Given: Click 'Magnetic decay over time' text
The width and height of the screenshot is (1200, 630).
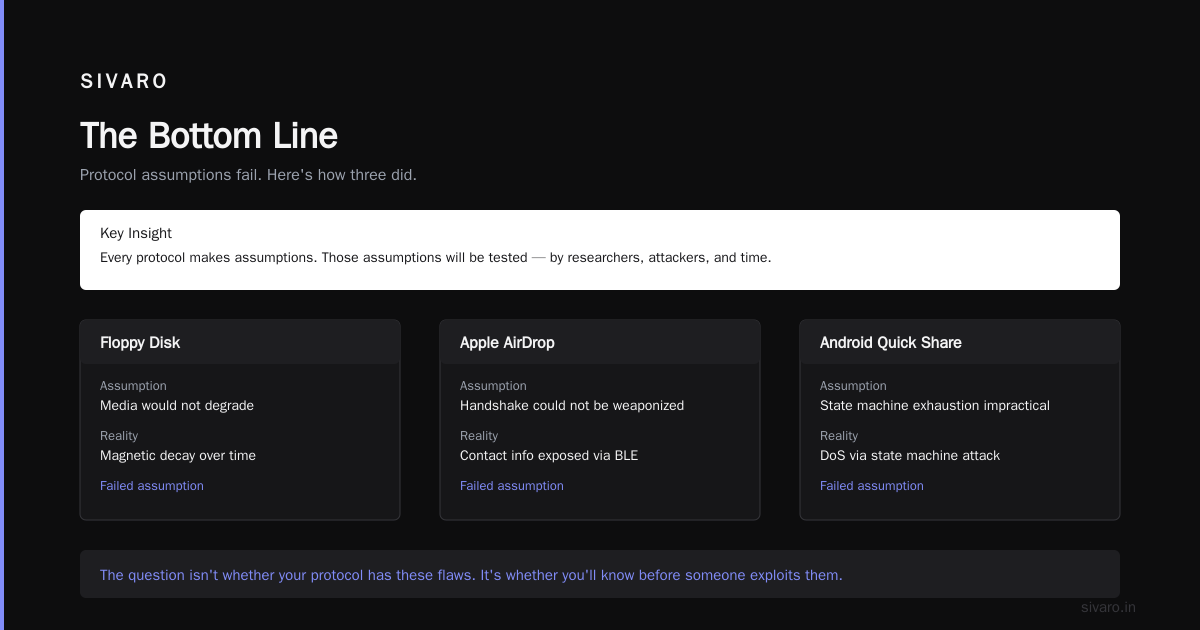Looking at the screenshot, I should [178, 456].
